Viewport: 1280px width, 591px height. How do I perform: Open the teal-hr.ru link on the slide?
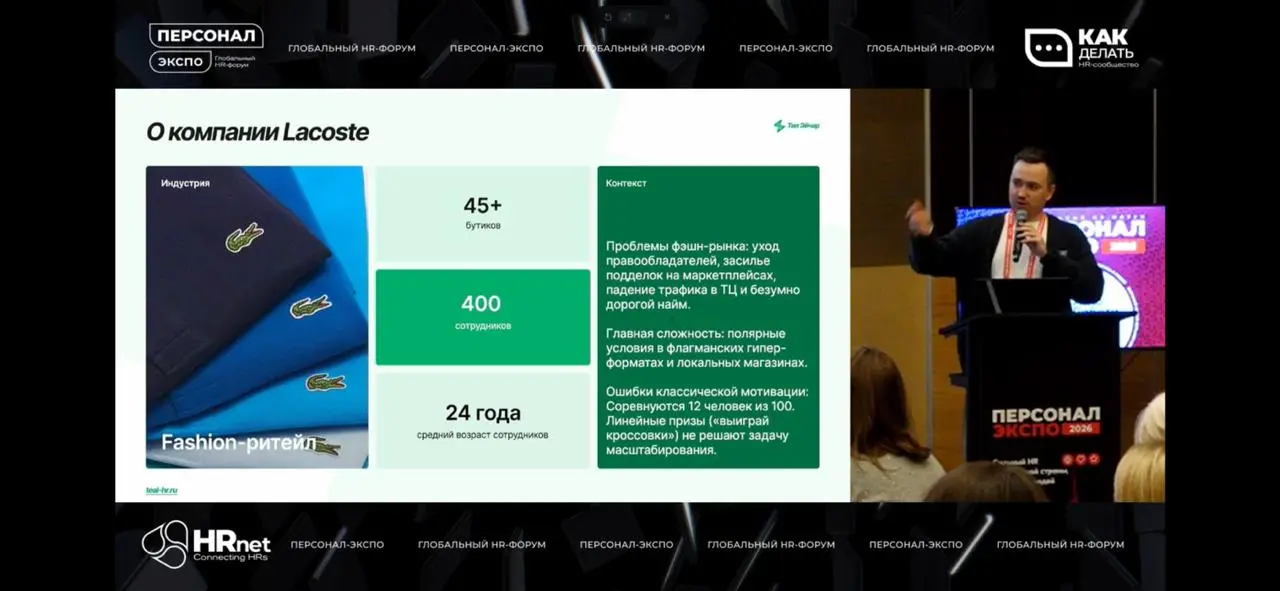click(161, 490)
